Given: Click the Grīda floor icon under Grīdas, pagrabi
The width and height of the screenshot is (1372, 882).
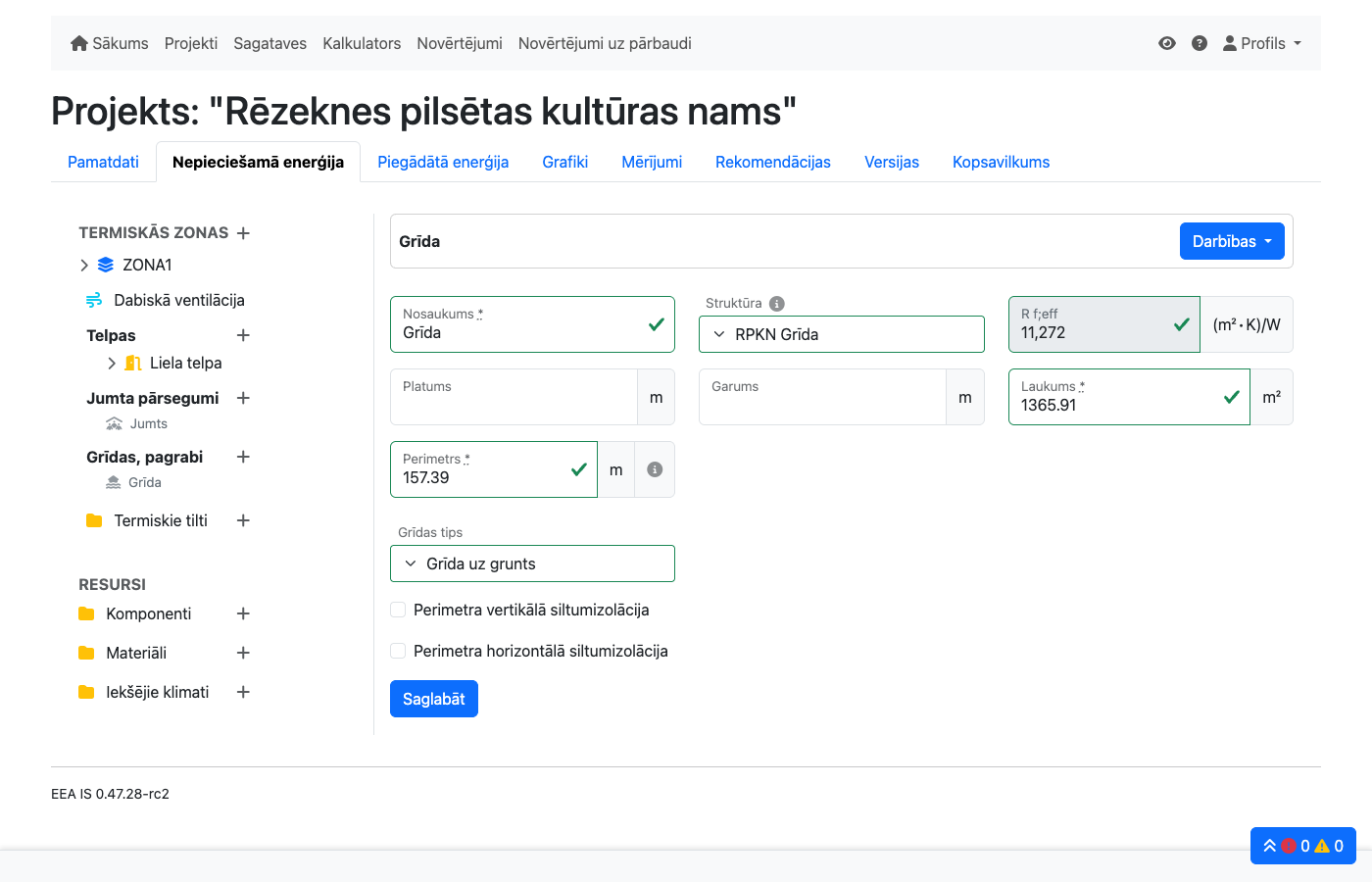Looking at the screenshot, I should click(113, 482).
